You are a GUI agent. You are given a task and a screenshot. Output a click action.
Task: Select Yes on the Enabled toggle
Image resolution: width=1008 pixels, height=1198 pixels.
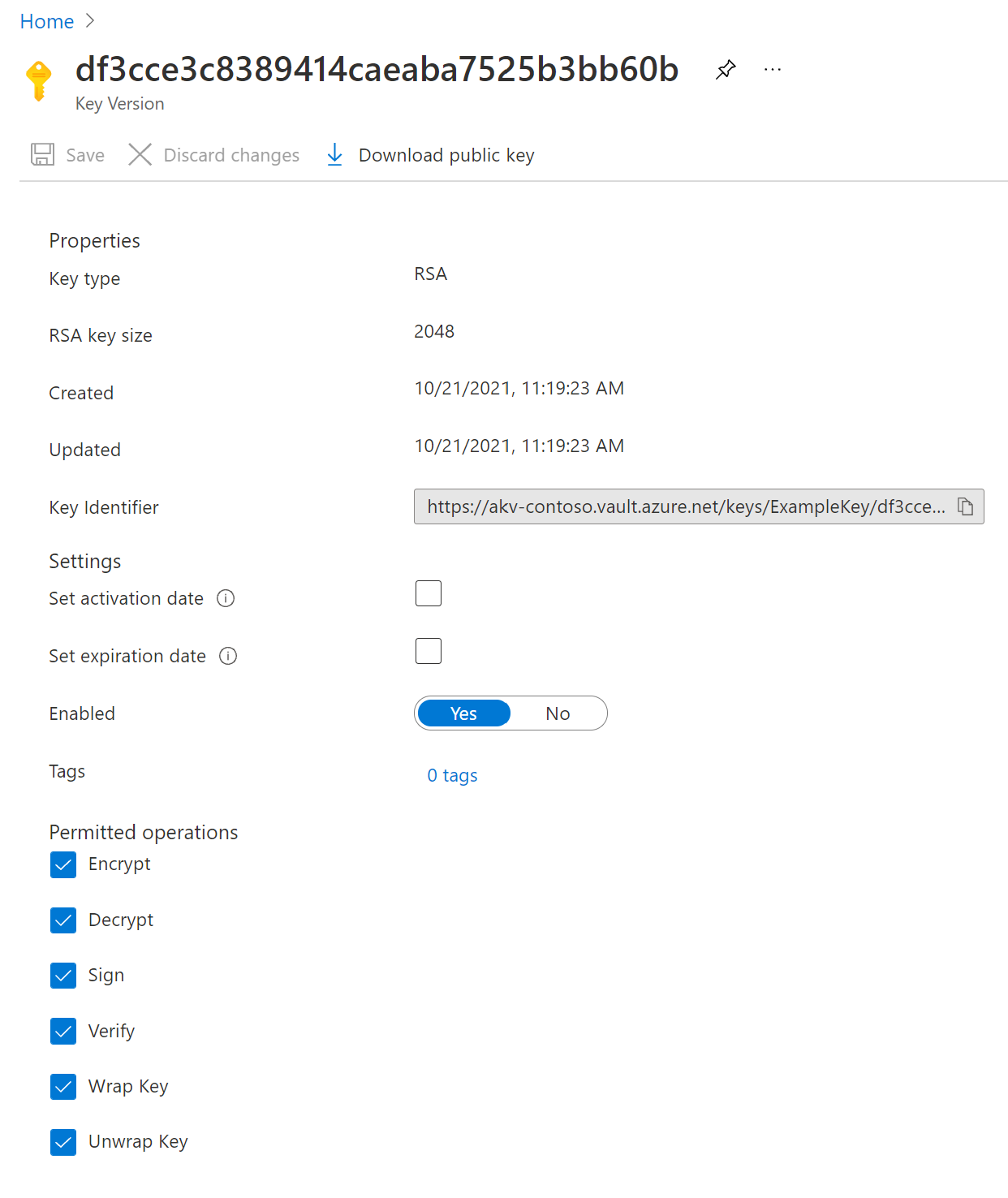463,713
